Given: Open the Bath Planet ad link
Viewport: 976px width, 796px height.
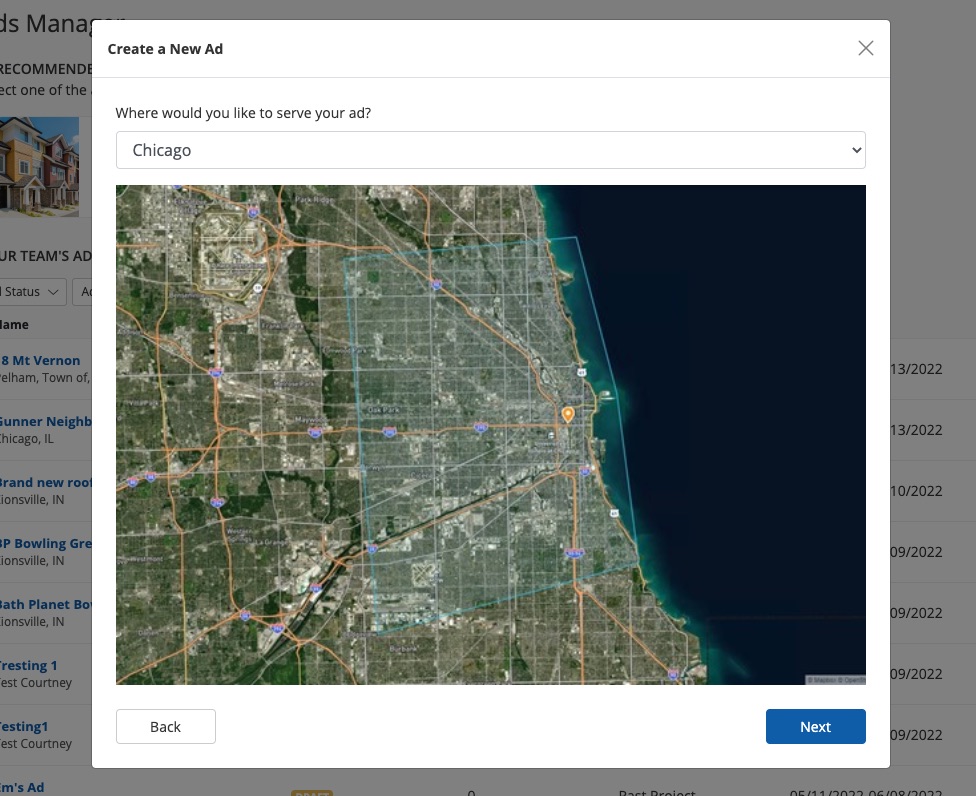Looking at the screenshot, I should point(46,604).
